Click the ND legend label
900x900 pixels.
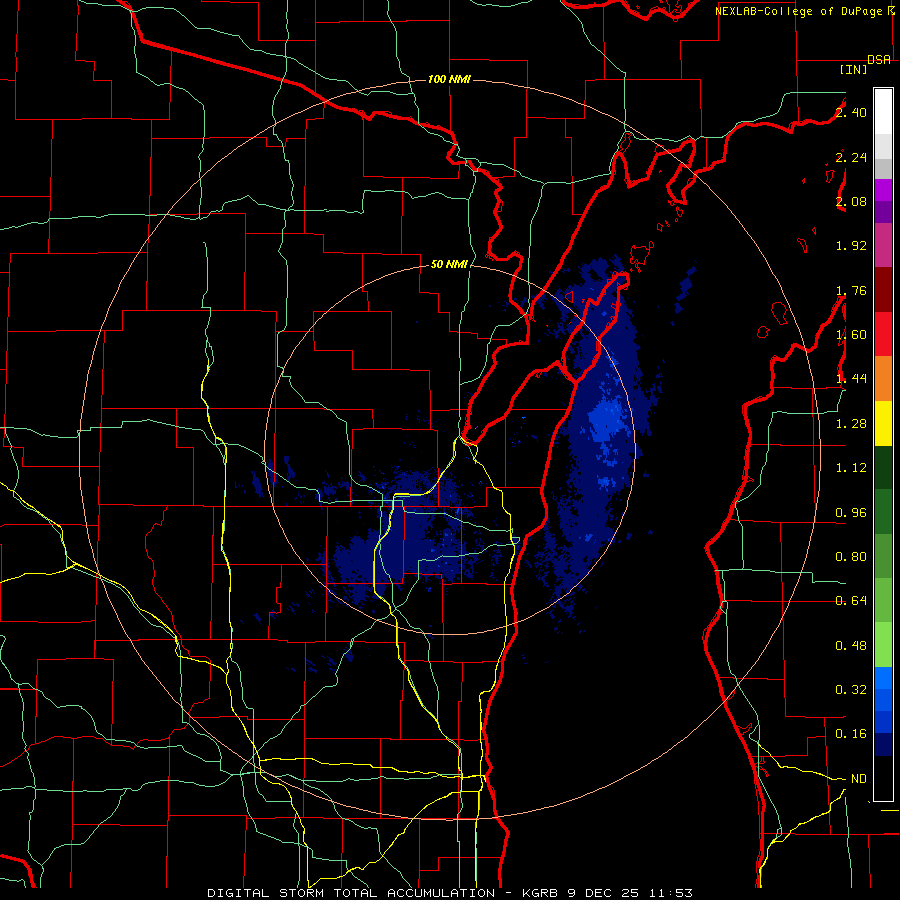click(858, 779)
